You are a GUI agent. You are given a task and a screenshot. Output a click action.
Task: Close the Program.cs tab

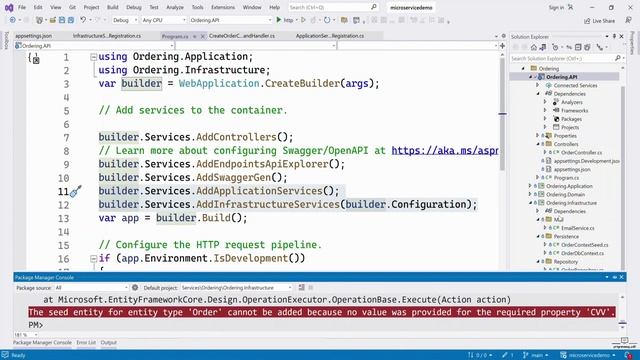202,36
